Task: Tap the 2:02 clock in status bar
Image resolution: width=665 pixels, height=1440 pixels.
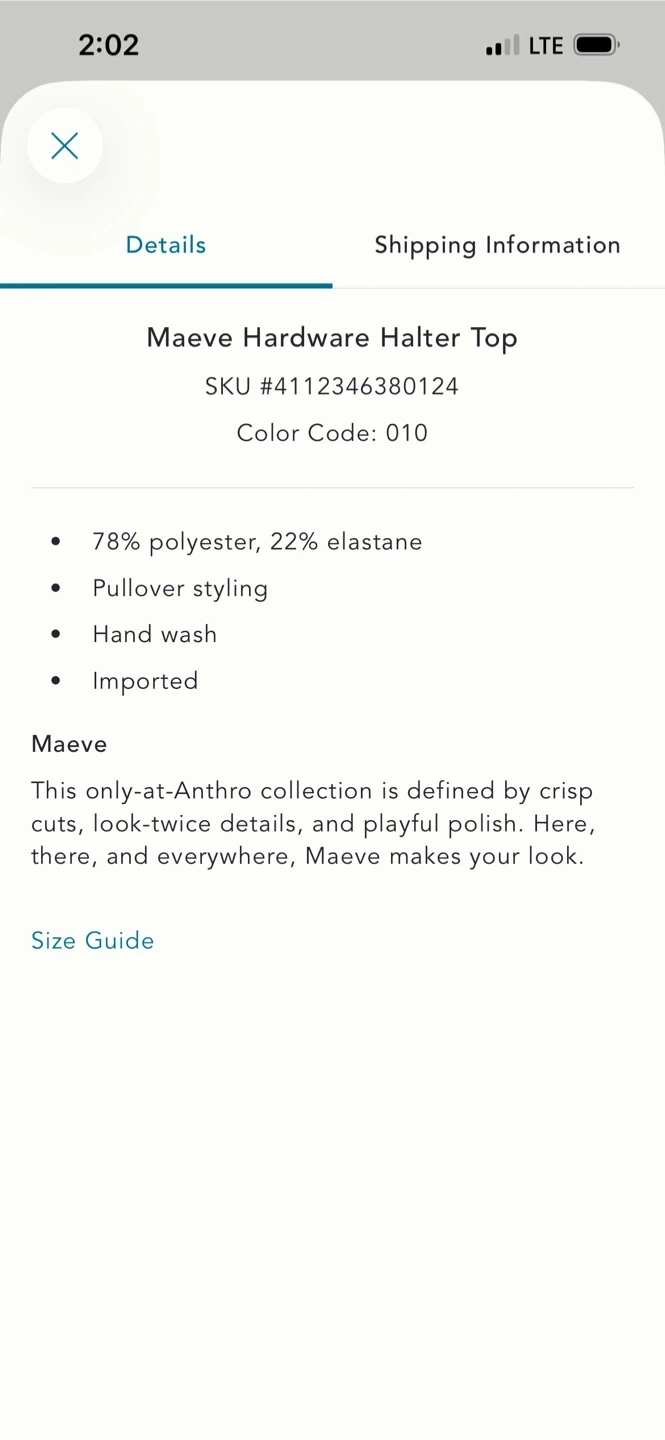Action: click(108, 45)
